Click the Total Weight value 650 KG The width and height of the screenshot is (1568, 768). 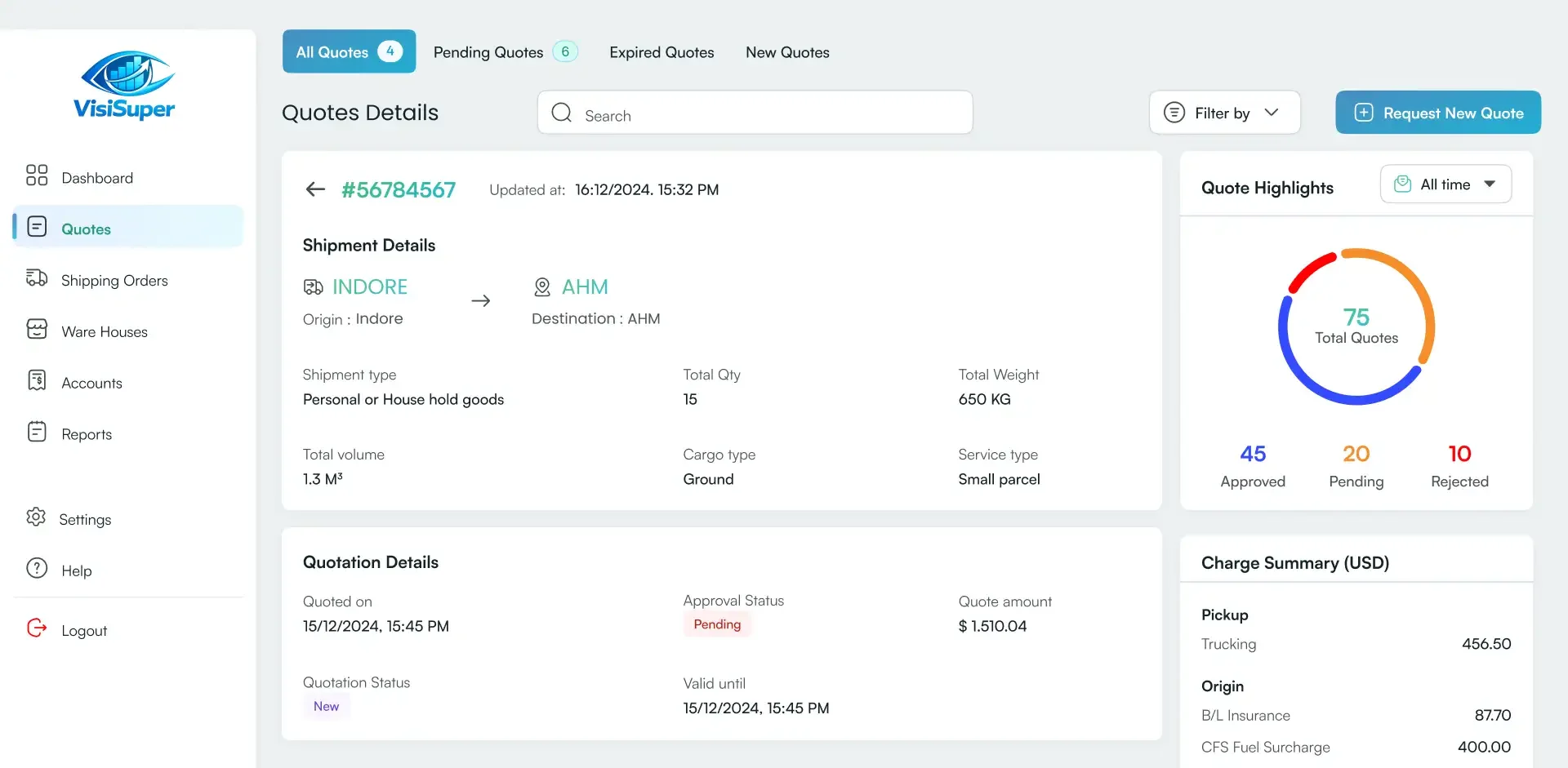click(984, 399)
